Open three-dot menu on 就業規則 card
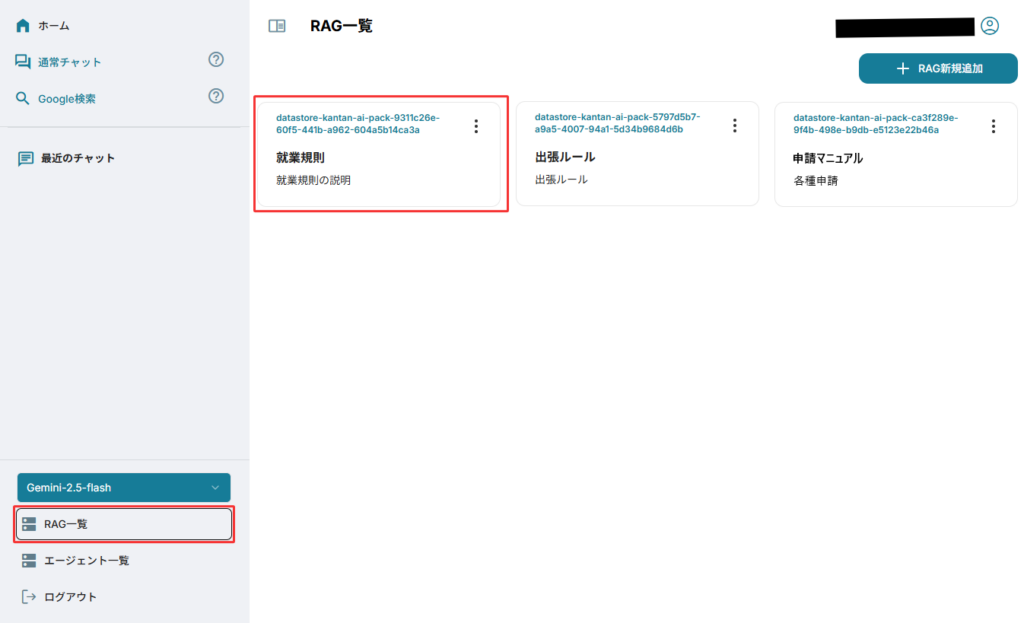The image size is (1024, 623). (x=476, y=126)
